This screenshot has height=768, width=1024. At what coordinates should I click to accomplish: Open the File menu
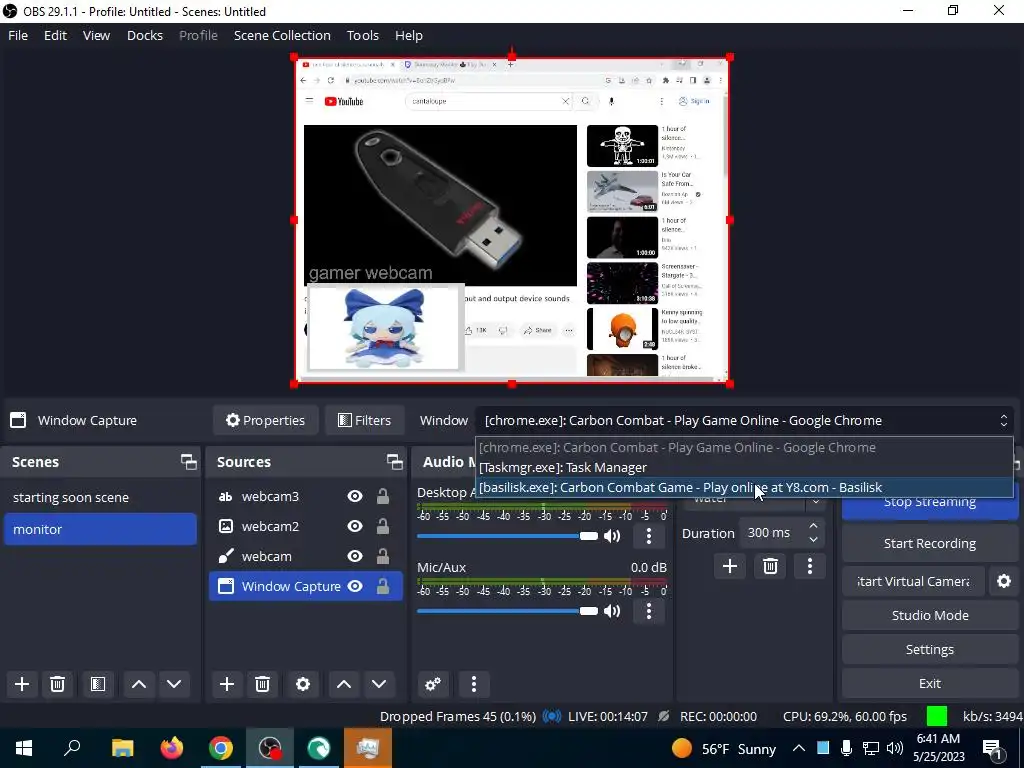(18, 35)
